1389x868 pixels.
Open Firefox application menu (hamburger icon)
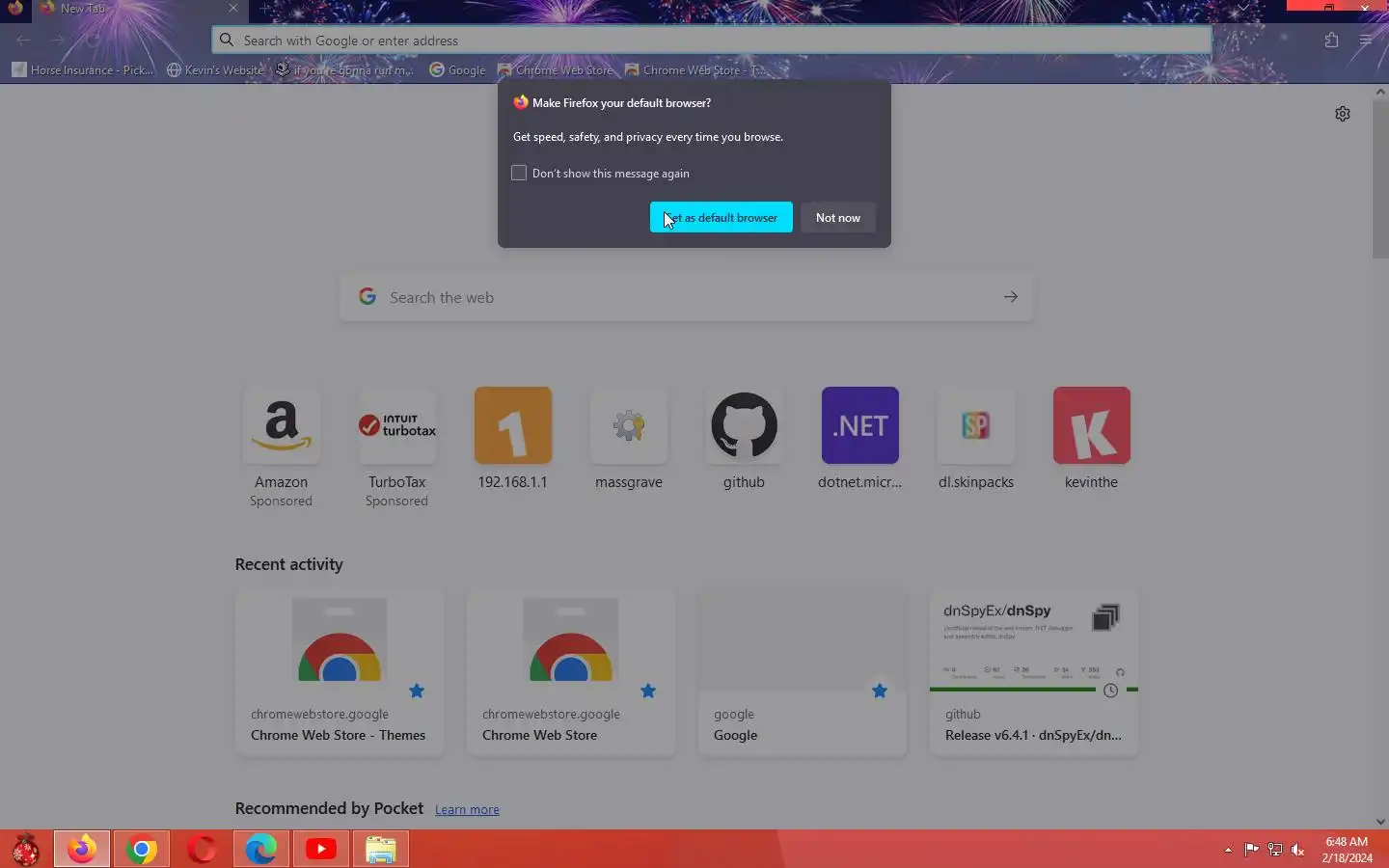click(x=1365, y=41)
